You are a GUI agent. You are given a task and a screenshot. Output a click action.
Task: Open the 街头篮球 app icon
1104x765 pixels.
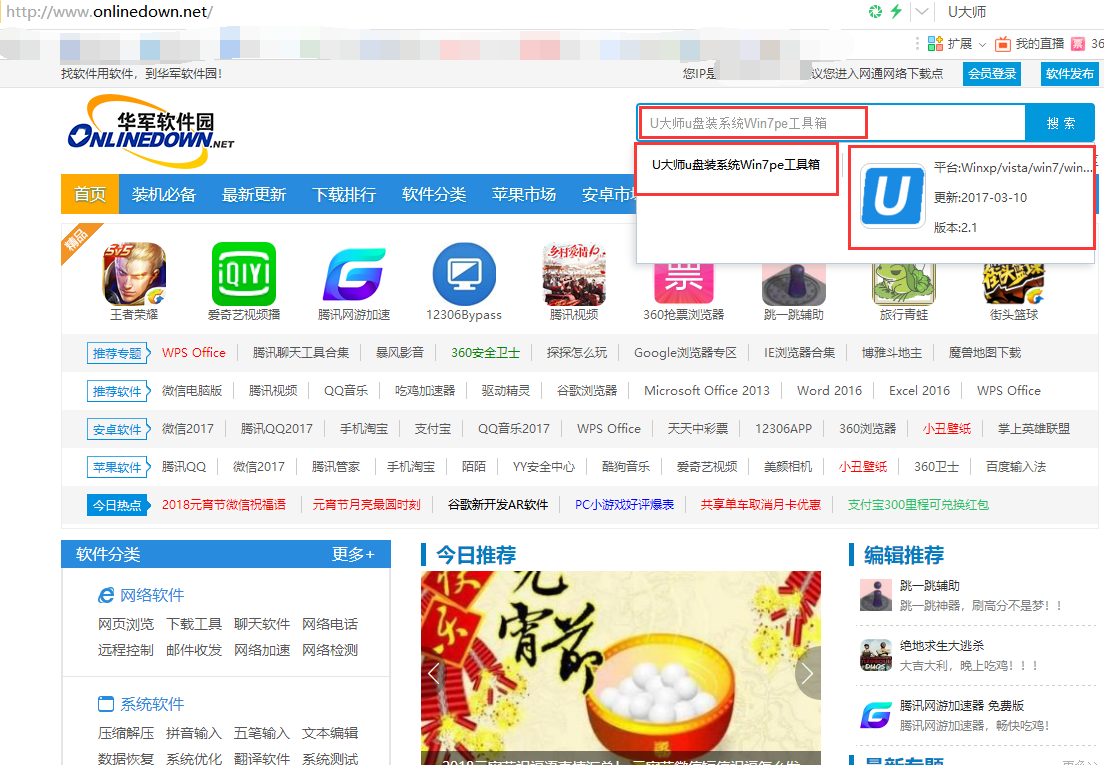(1013, 281)
